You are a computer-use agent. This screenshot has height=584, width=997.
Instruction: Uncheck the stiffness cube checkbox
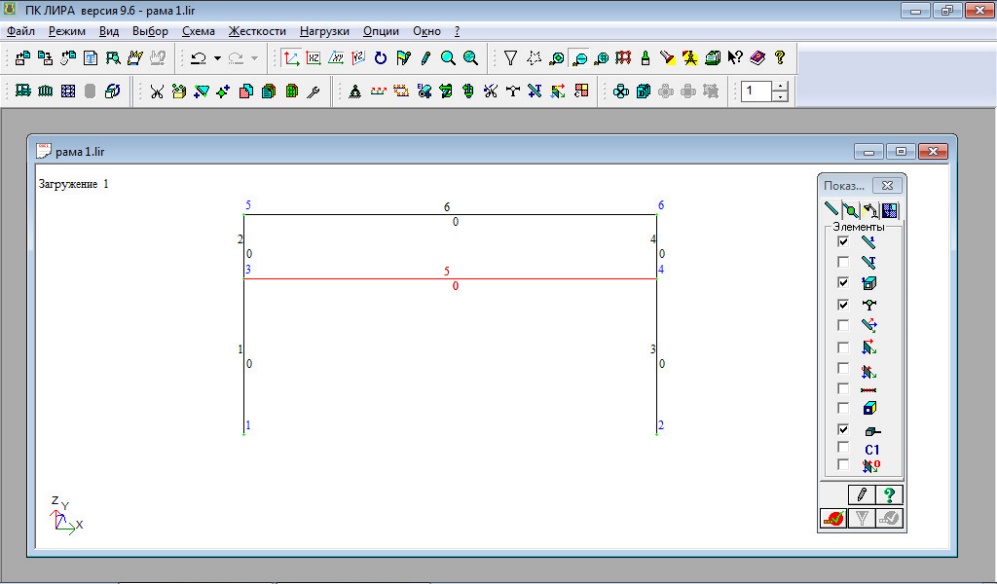pyautogui.click(x=843, y=282)
